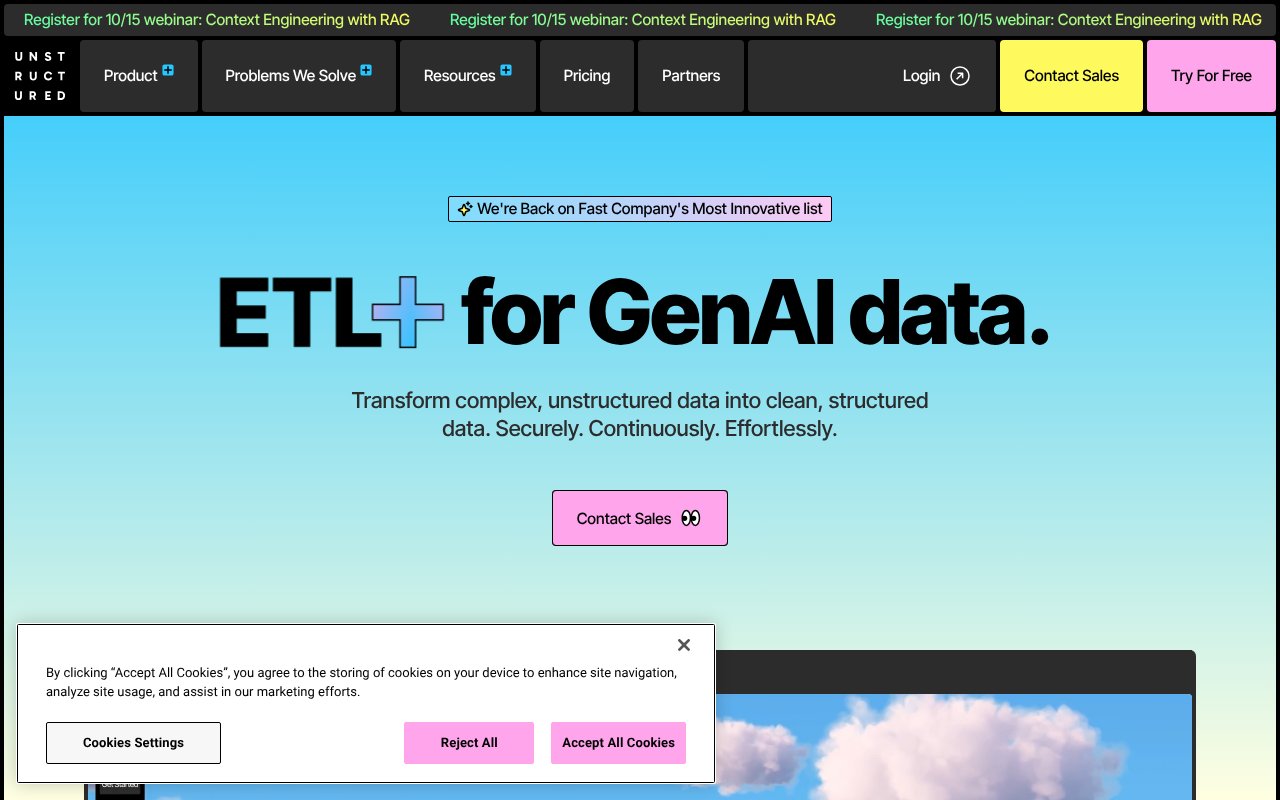Navigate to the Partners page
This screenshot has height=800, width=1280.
(690, 75)
